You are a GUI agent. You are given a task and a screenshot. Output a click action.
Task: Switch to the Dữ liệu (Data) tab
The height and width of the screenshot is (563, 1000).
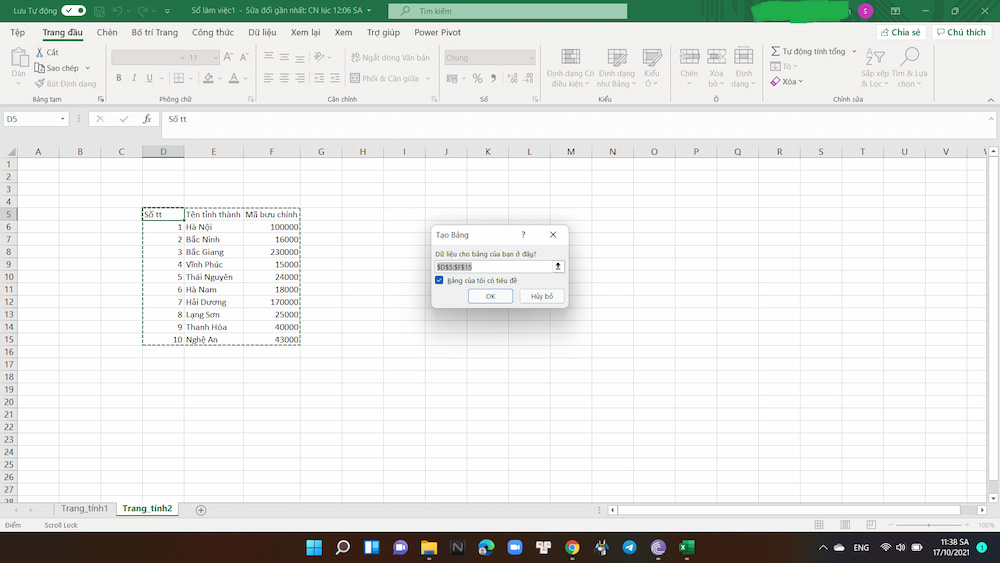click(262, 33)
